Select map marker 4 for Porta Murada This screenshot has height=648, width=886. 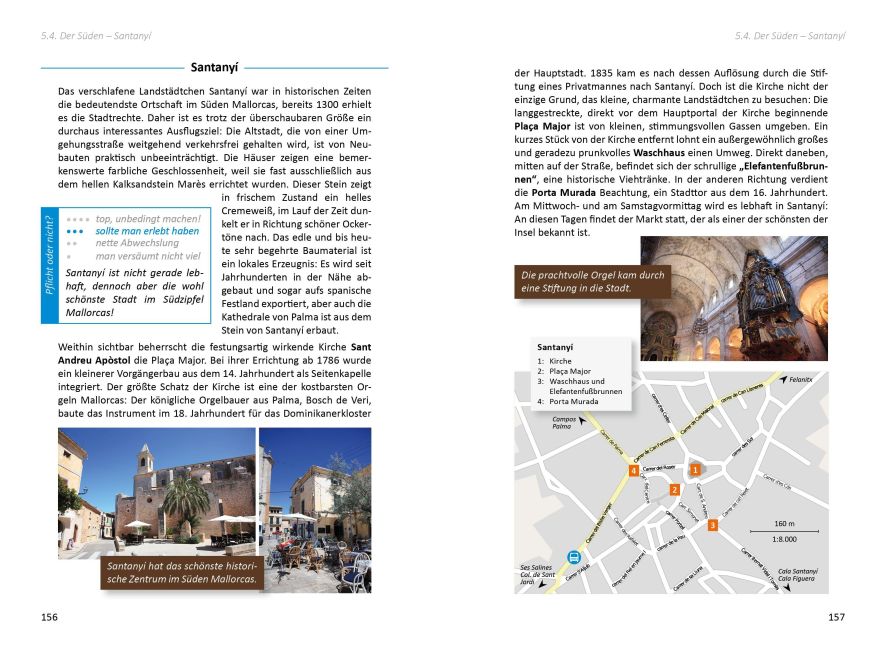(634, 470)
